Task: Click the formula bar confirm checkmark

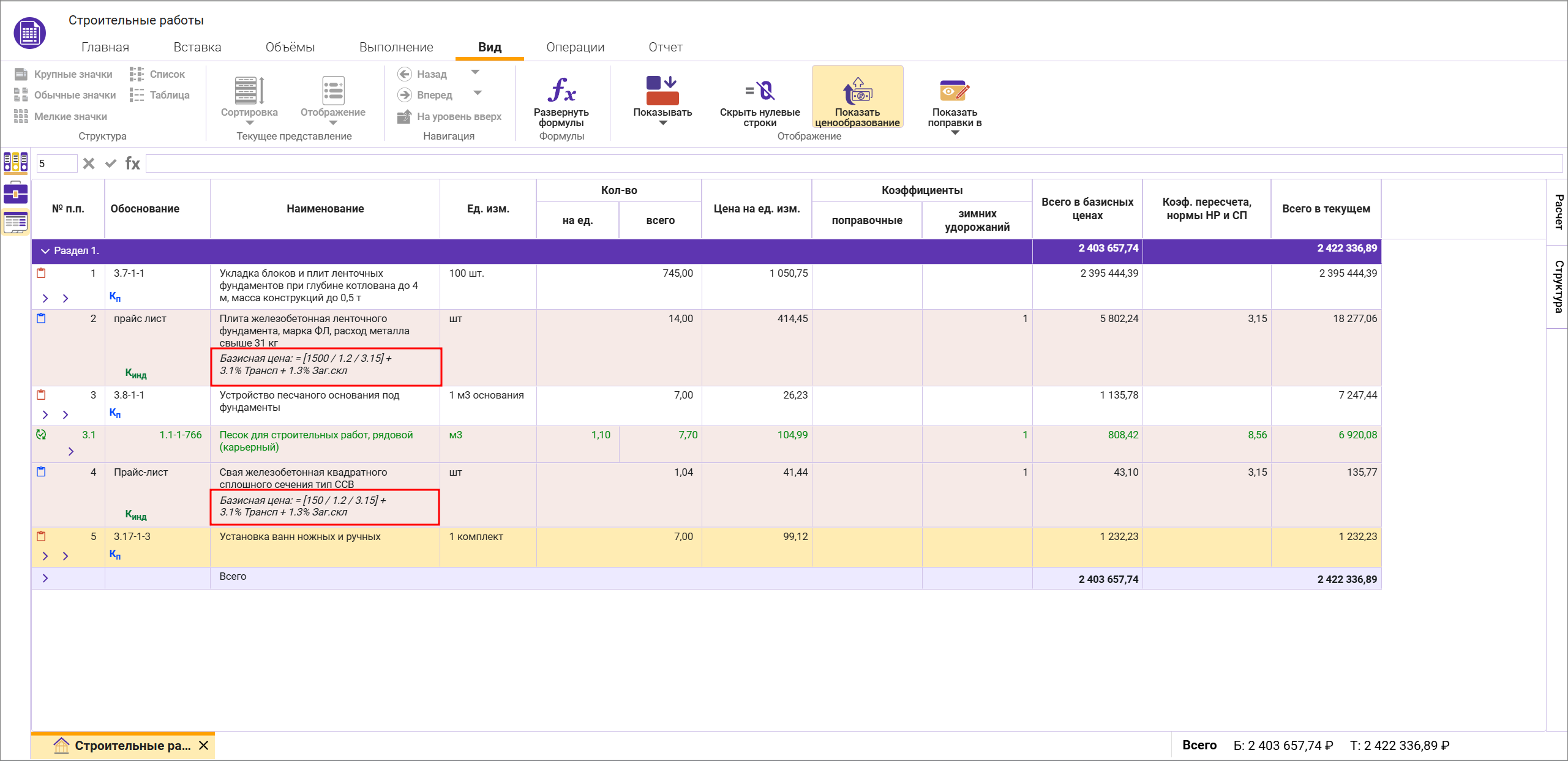Action: (x=111, y=163)
